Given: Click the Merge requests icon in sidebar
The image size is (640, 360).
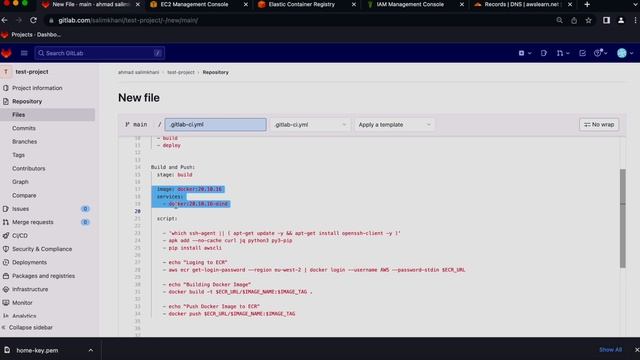Looking at the screenshot, I should click(6, 222).
